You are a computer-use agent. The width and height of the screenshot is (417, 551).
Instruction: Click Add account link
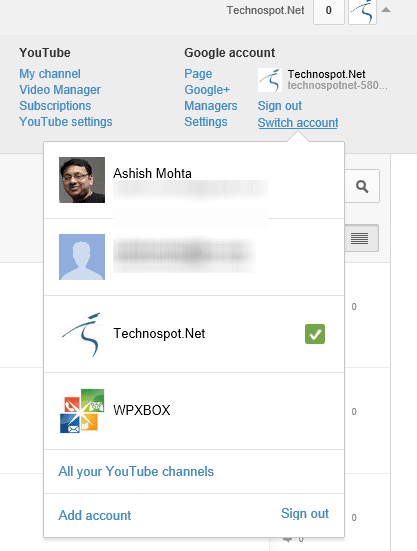pos(95,516)
